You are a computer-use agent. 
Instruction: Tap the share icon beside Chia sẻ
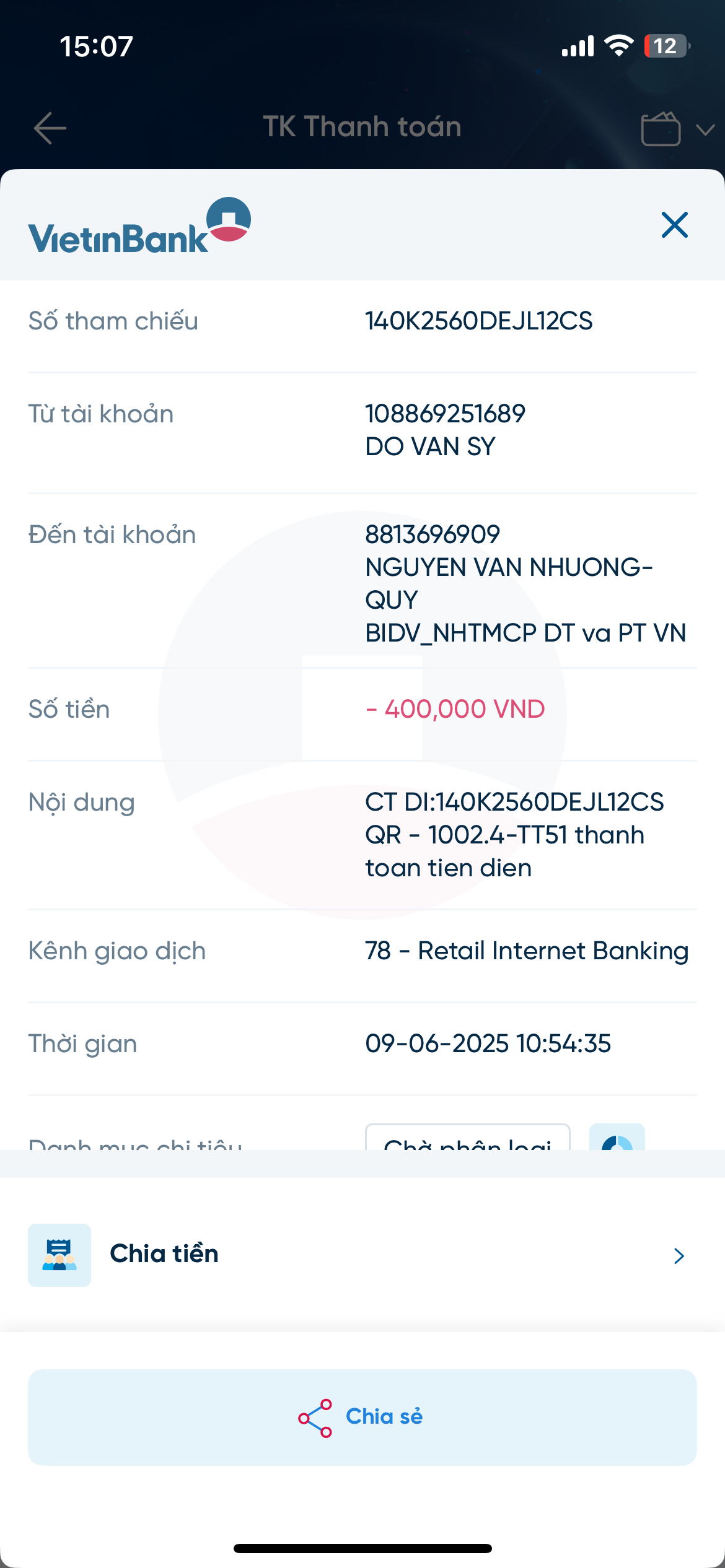tap(315, 1418)
